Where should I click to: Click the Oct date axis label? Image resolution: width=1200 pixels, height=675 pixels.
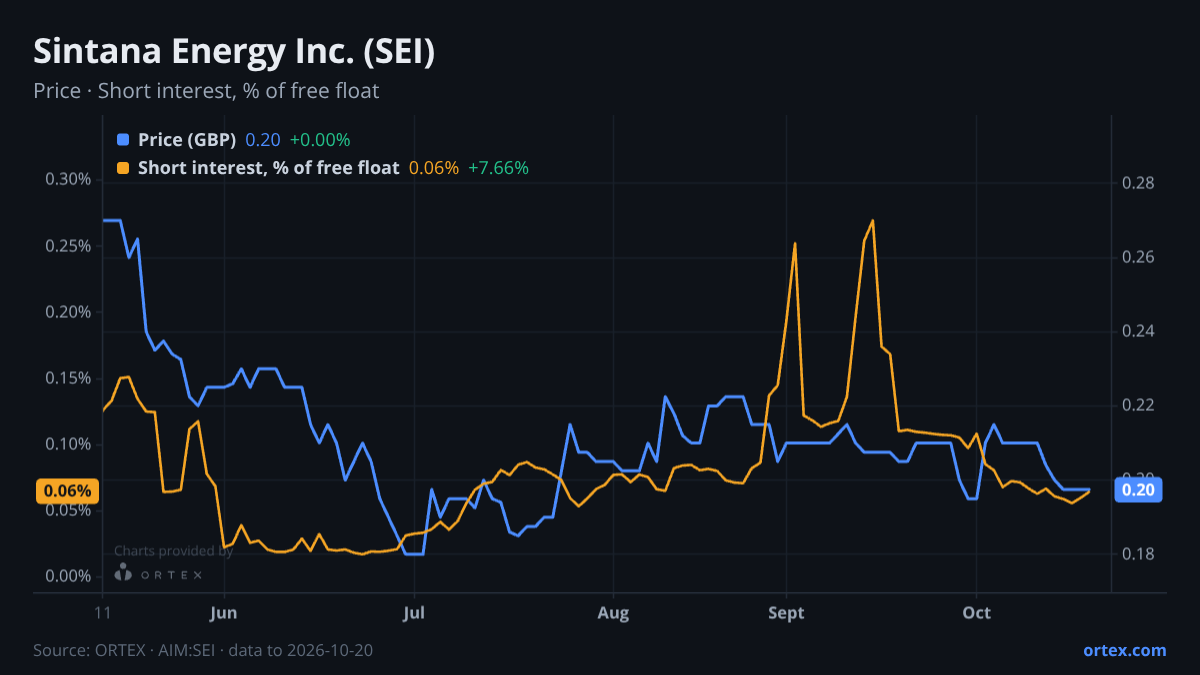pyautogui.click(x=976, y=613)
